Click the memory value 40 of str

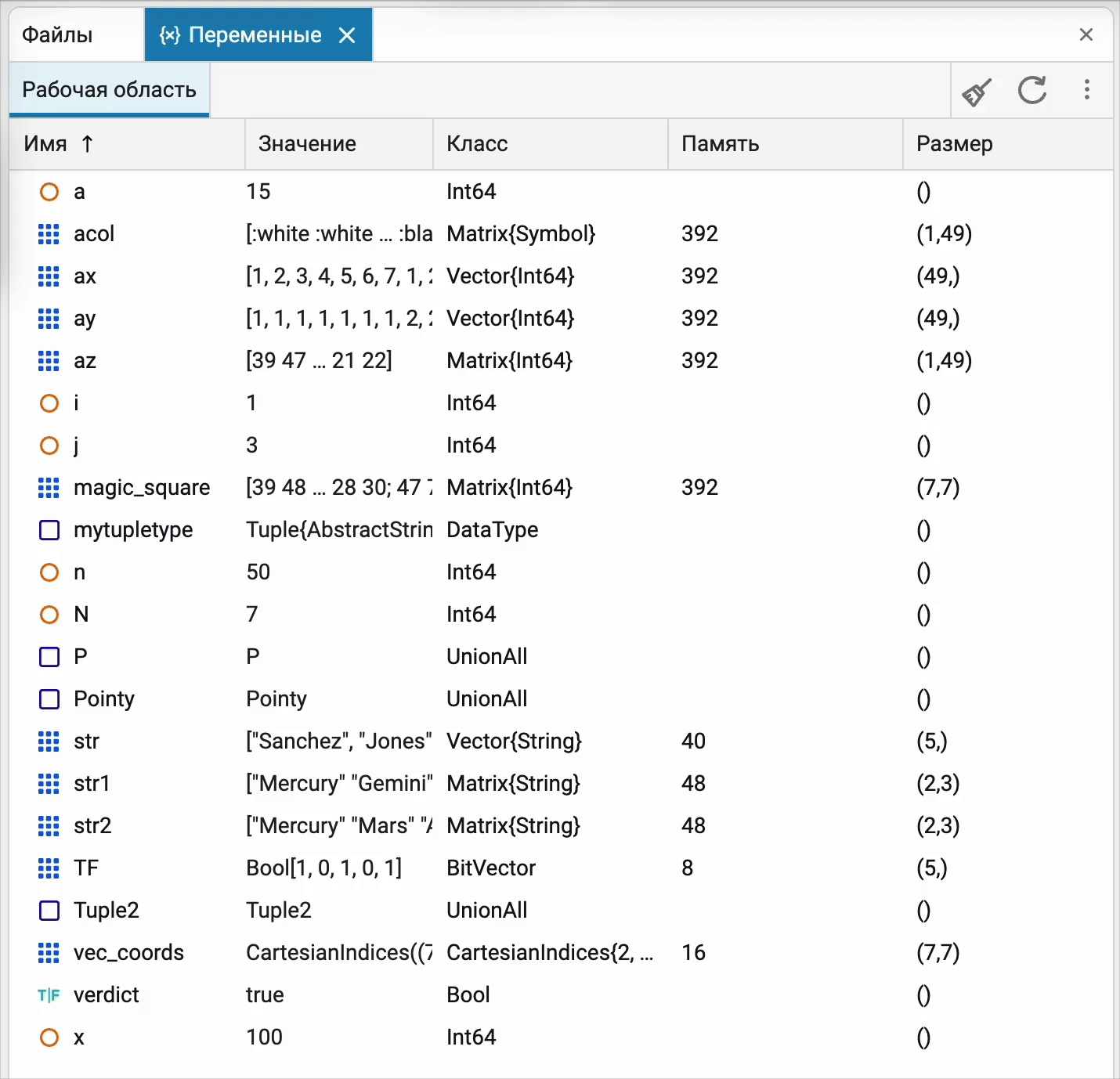click(x=693, y=742)
